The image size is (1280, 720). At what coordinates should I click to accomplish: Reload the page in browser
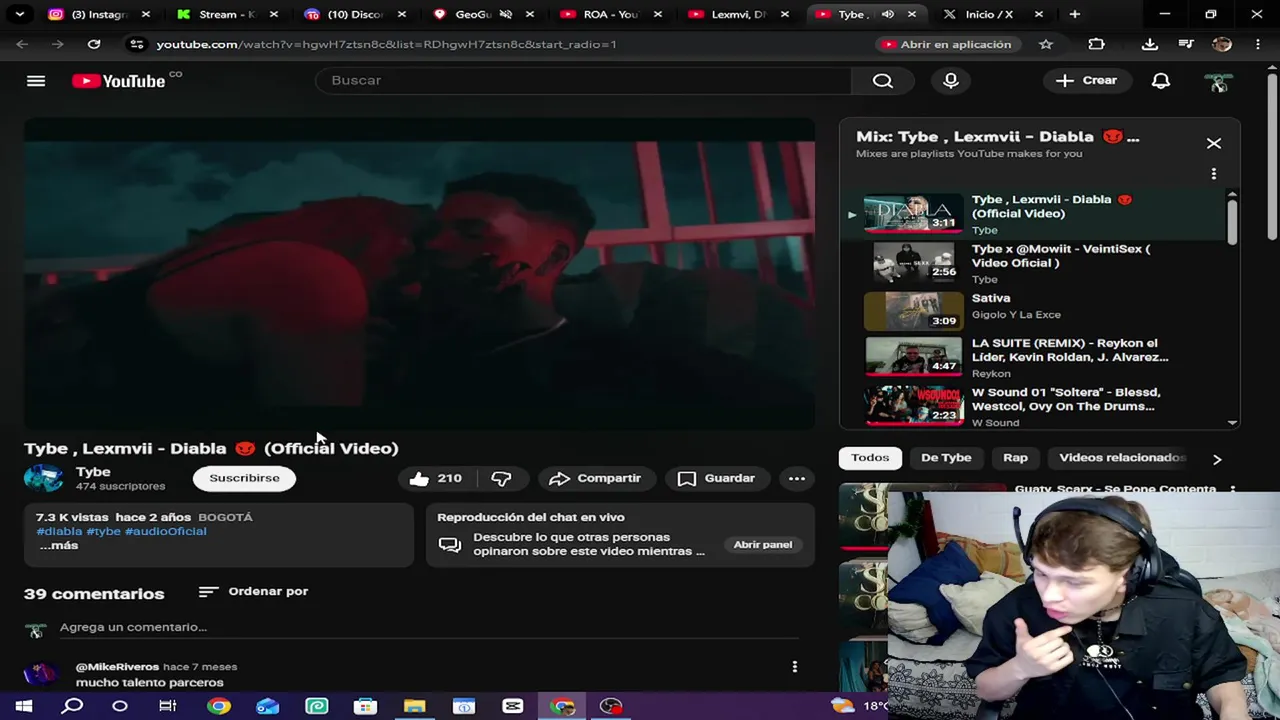[94, 44]
